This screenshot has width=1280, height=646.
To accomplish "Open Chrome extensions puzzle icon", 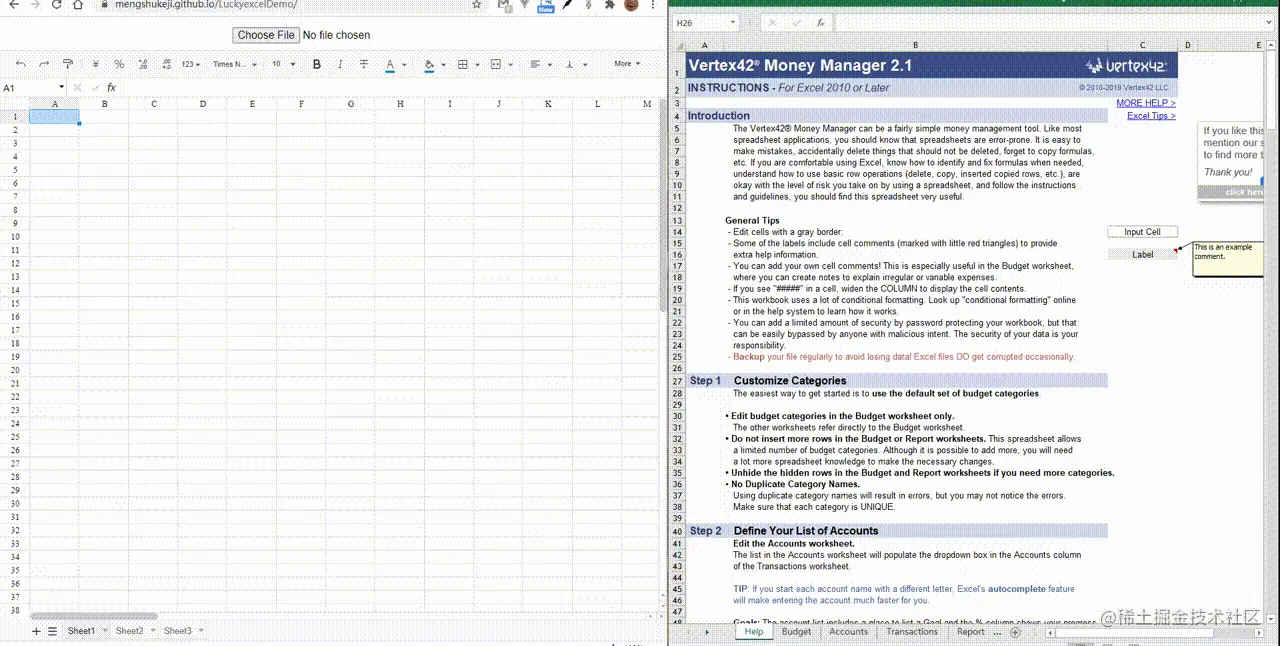I will (609, 5).
